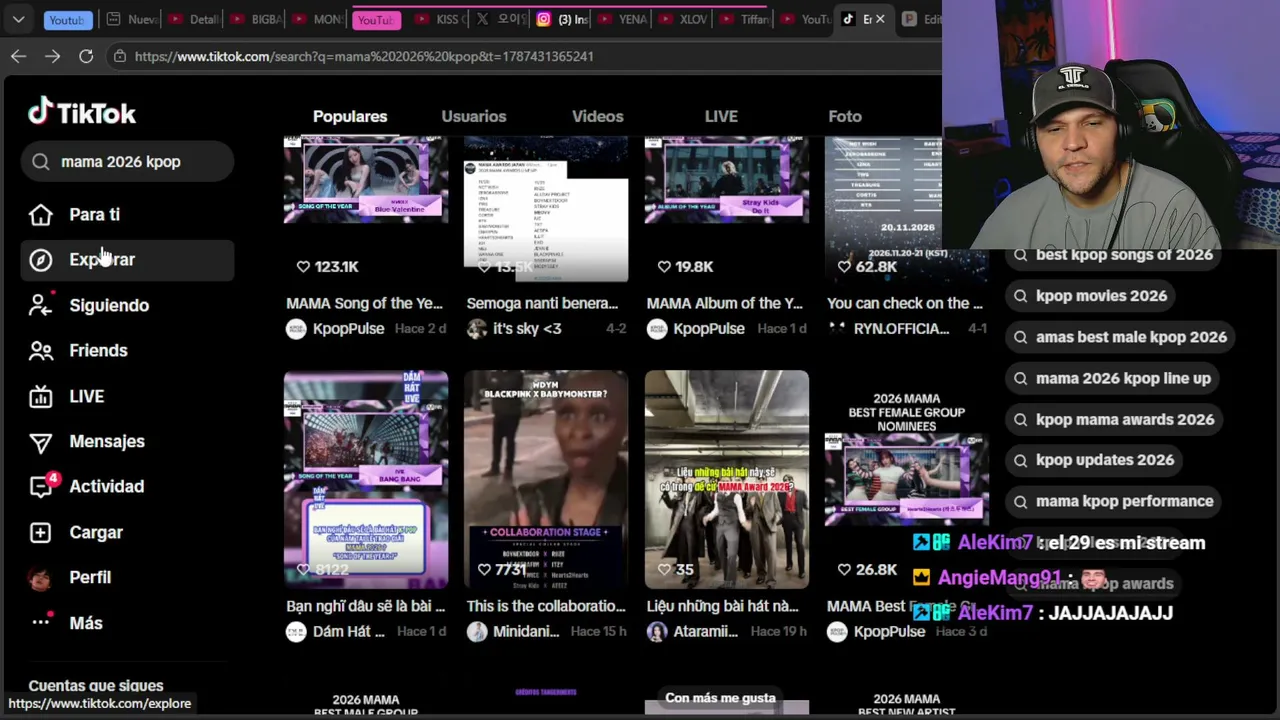
Task: Click the TikTok search field 'mama 2026 kpop'
Action: [127, 162]
